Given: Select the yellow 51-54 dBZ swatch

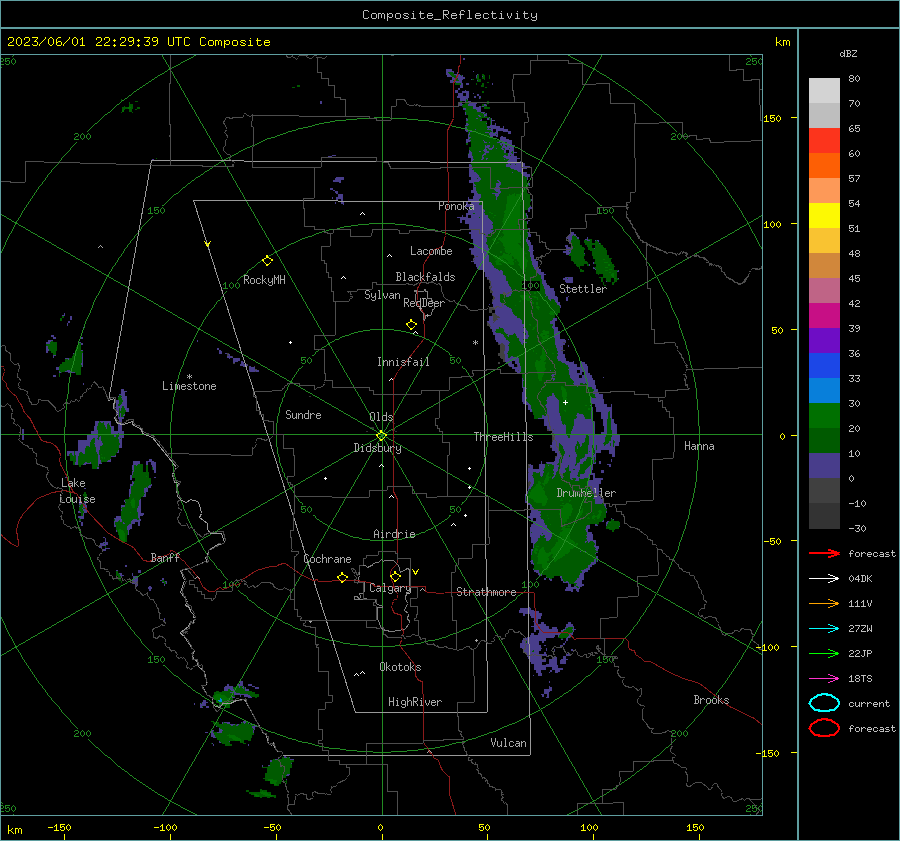Looking at the screenshot, I should (824, 215).
